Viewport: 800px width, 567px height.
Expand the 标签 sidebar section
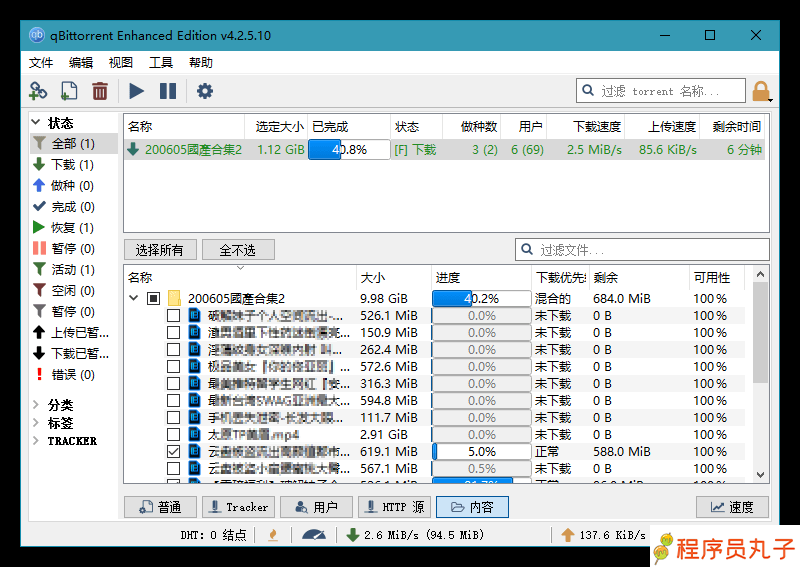pos(36,423)
